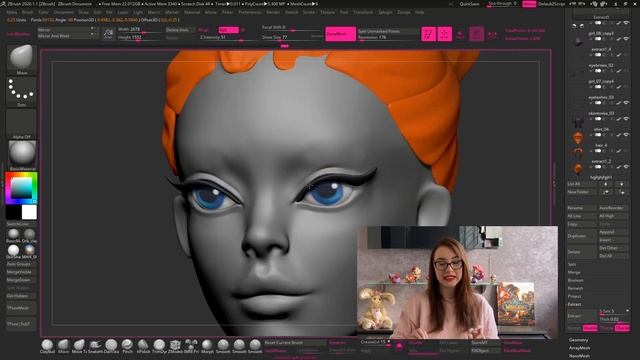Select the Pinch brush icon
Screen dimensions: 640x360
click(127, 345)
